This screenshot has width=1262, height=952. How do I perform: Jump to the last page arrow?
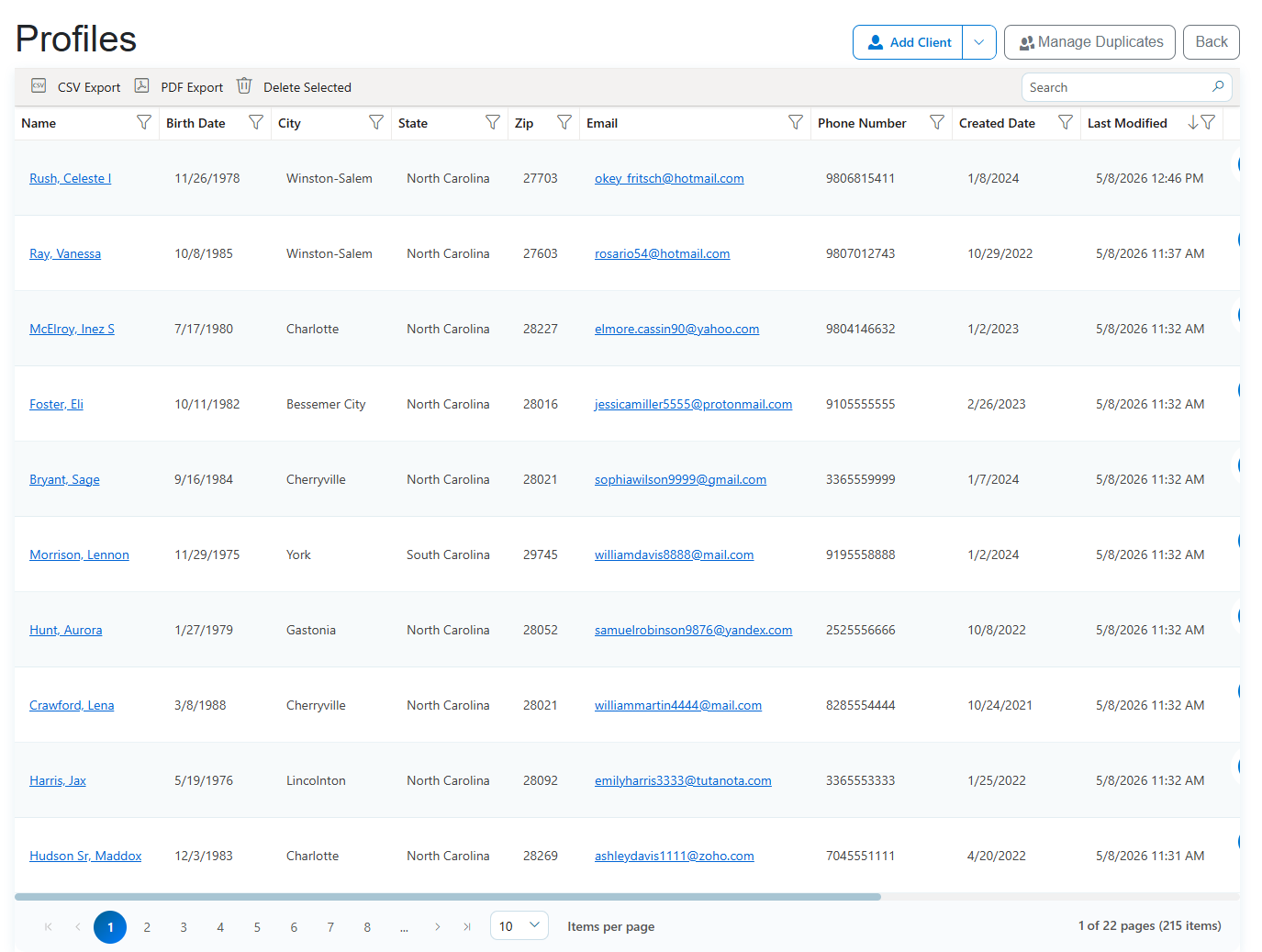467,927
